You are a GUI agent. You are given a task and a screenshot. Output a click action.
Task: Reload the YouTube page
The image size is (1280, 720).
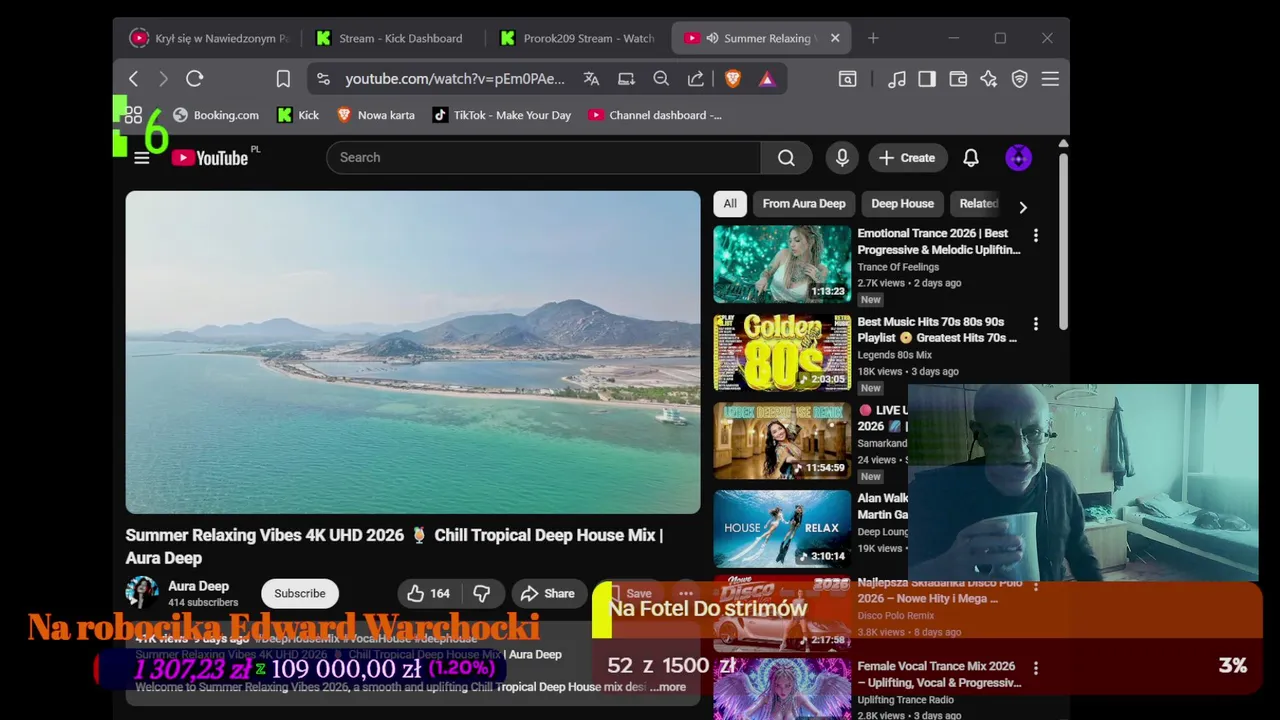(195, 79)
